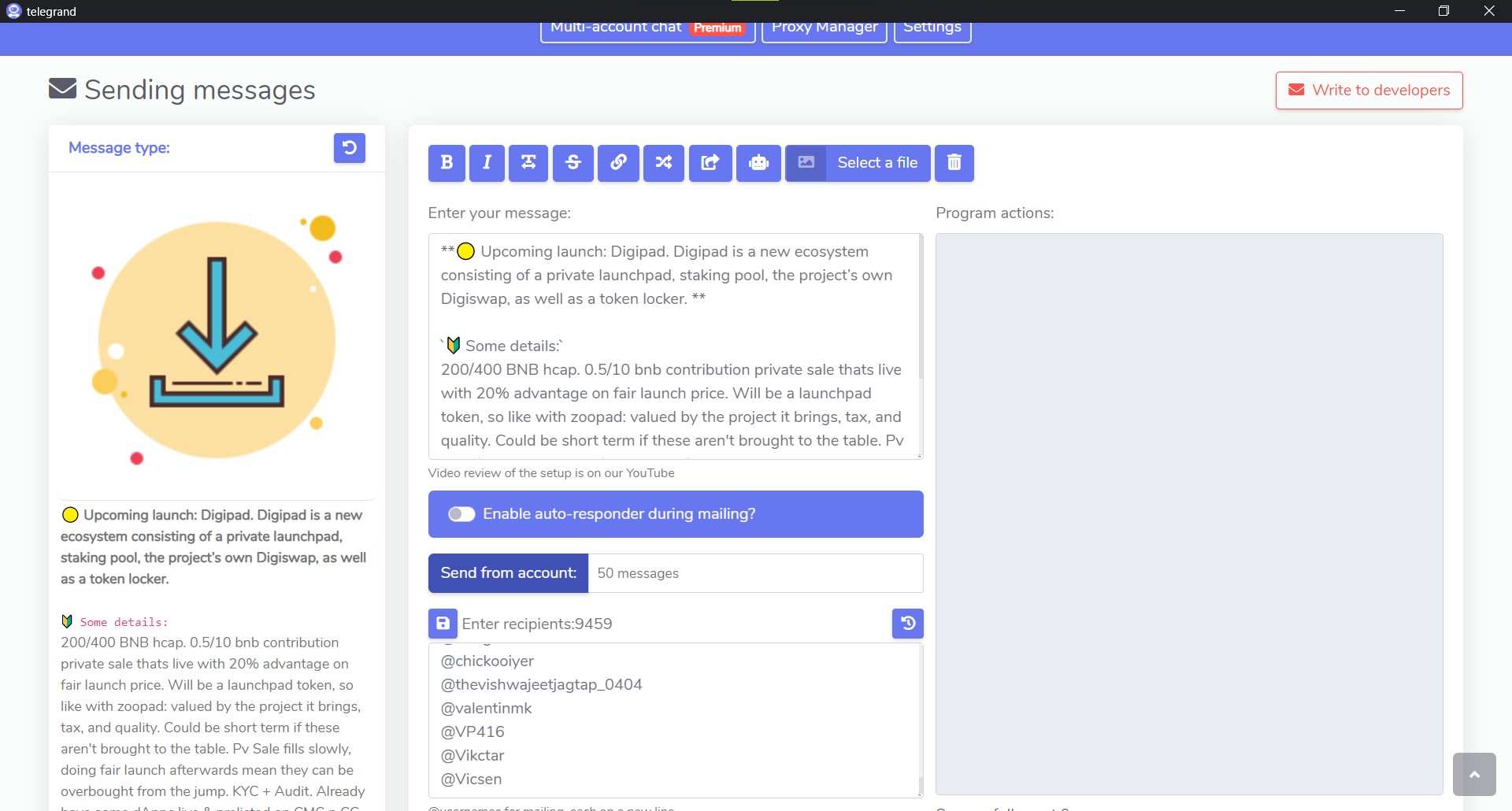Click recipient @Vikctar
Screen dimensions: 1512x811
click(472, 756)
